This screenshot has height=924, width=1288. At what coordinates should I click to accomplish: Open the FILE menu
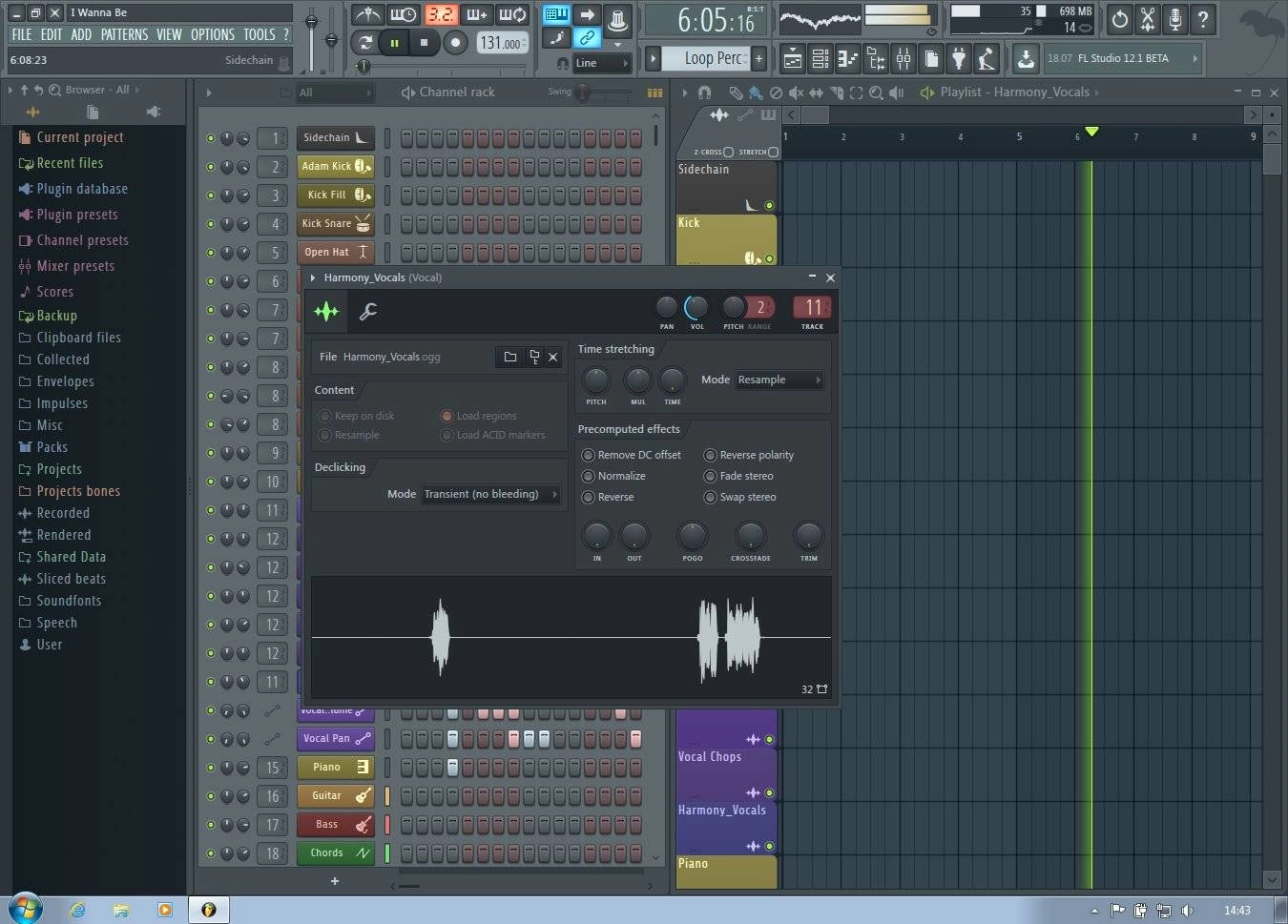(22, 34)
